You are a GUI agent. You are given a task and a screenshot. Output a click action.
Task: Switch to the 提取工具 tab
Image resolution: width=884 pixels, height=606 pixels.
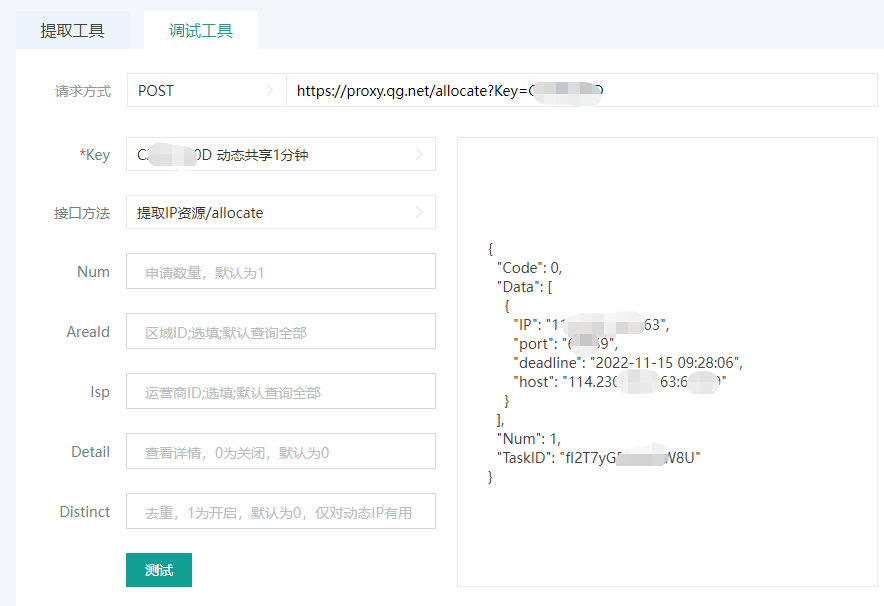[72, 30]
